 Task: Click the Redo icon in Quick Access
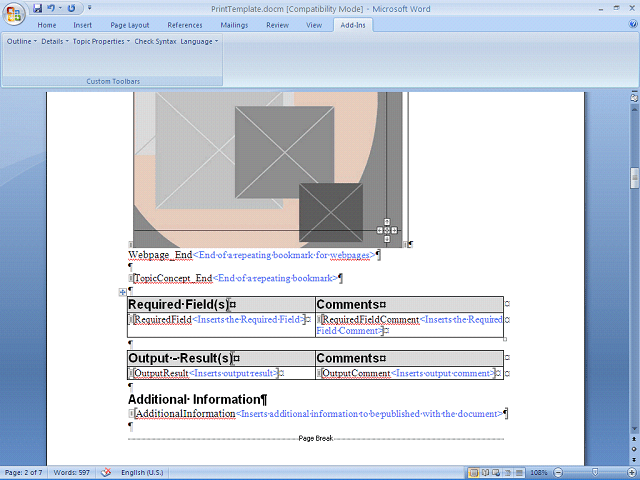(x=72, y=8)
